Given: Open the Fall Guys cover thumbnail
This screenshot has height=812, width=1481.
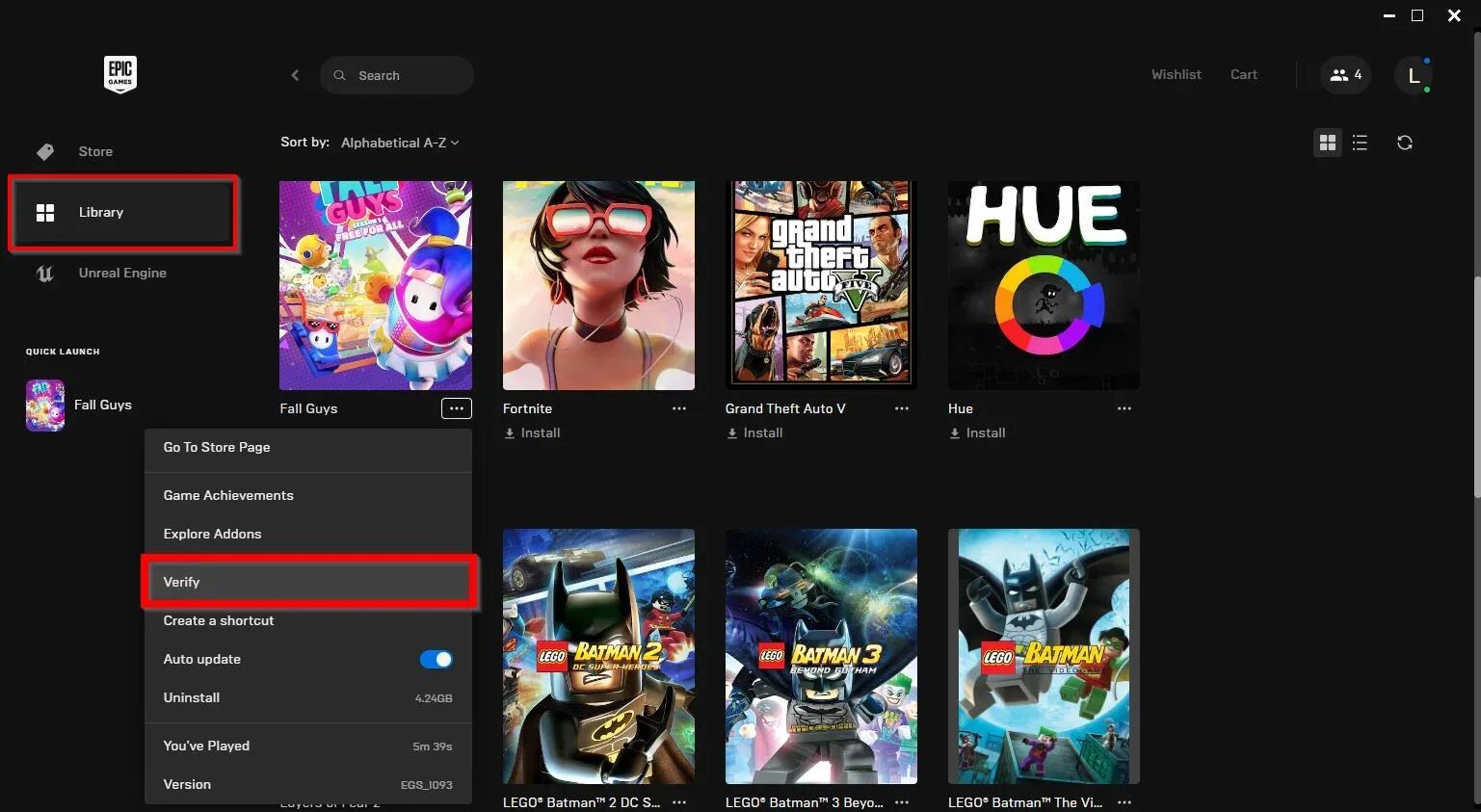Looking at the screenshot, I should click(x=376, y=285).
